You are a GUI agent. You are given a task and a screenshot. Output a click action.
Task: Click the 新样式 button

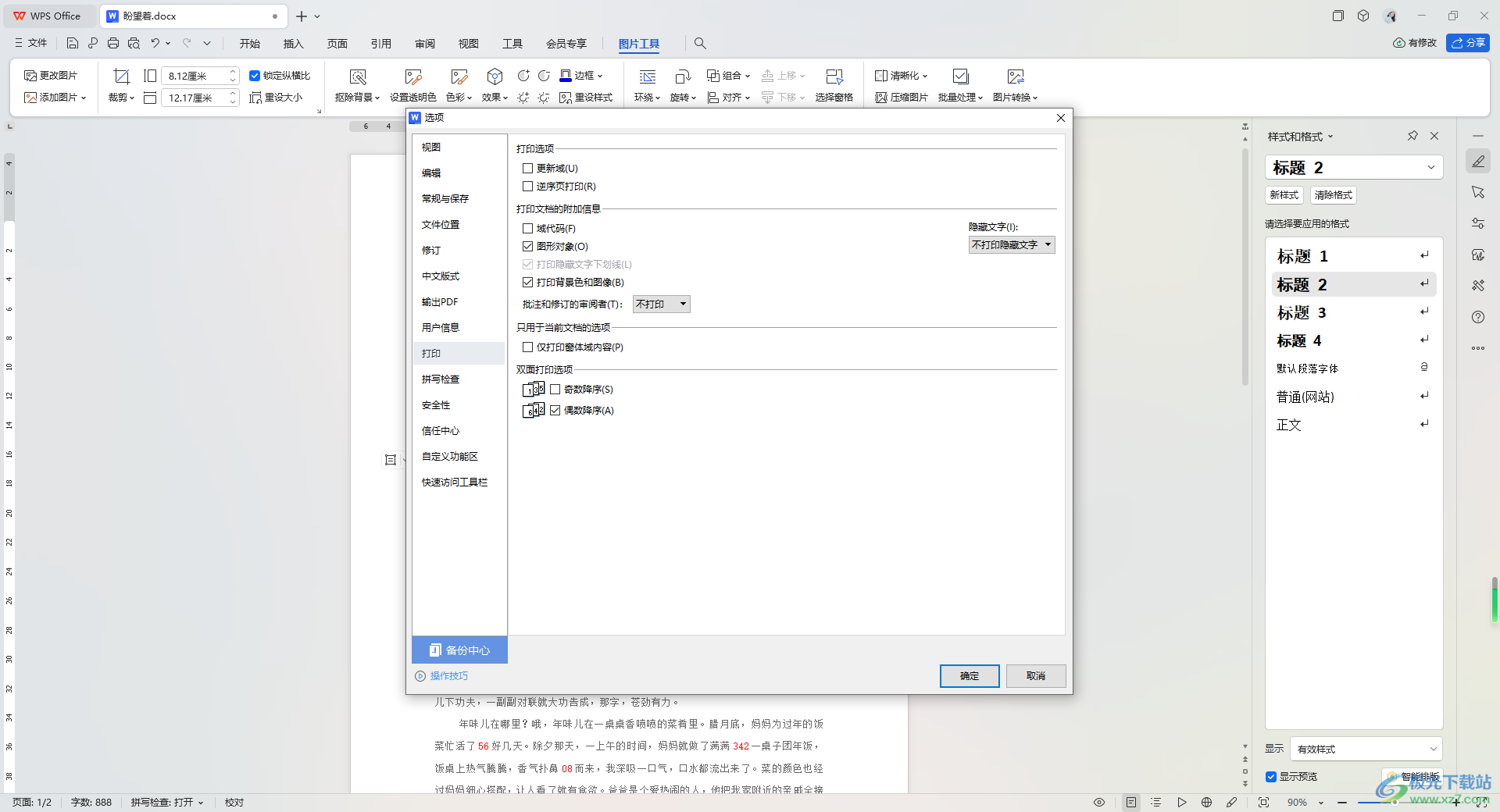tap(1284, 195)
